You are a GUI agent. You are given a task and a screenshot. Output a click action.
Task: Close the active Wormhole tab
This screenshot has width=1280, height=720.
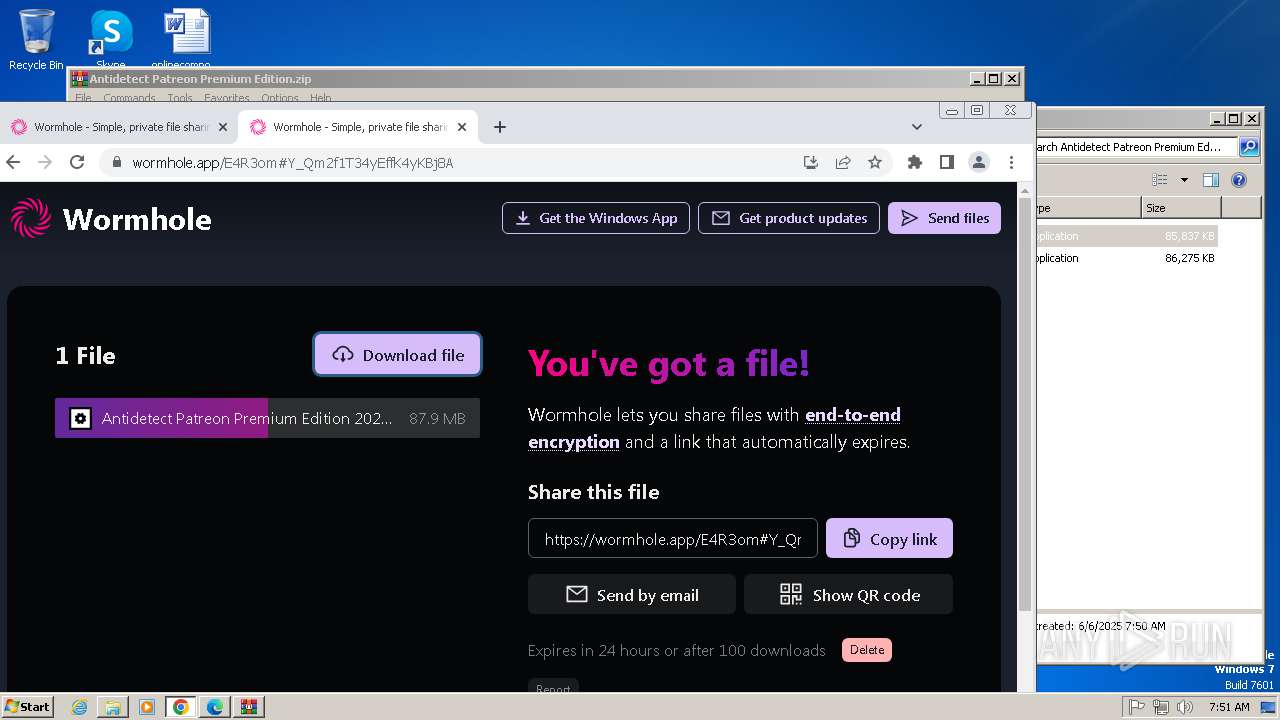click(462, 127)
